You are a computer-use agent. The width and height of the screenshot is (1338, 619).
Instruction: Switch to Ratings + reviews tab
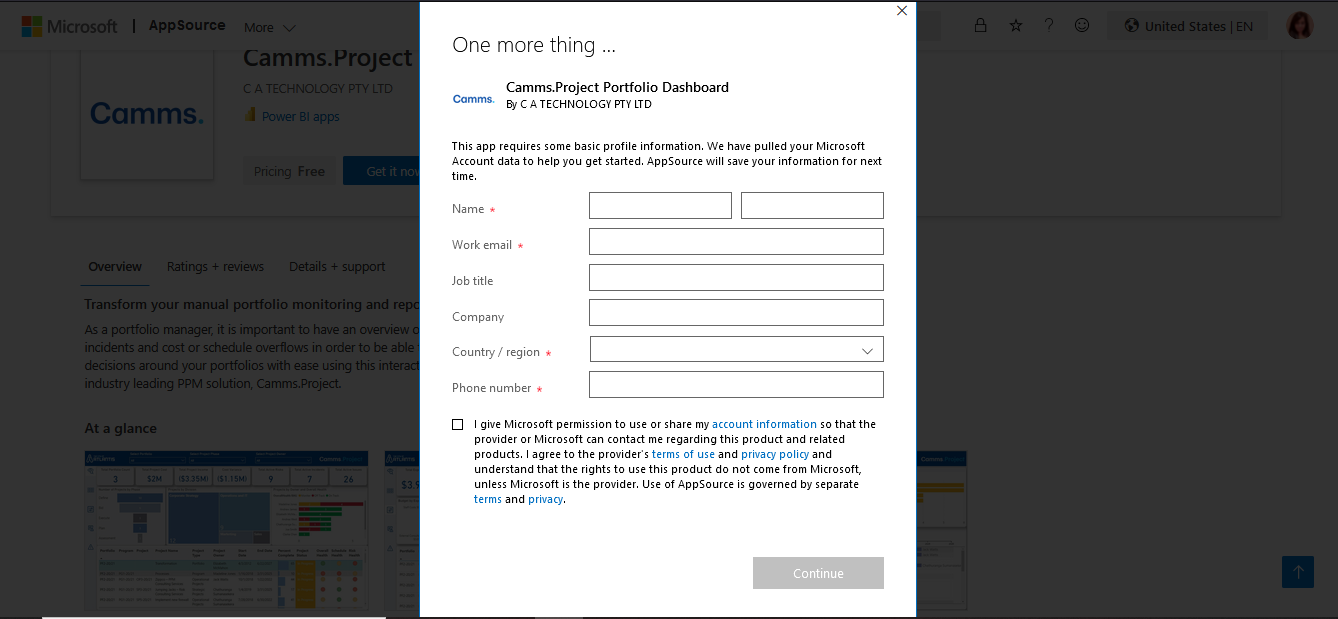(x=215, y=267)
